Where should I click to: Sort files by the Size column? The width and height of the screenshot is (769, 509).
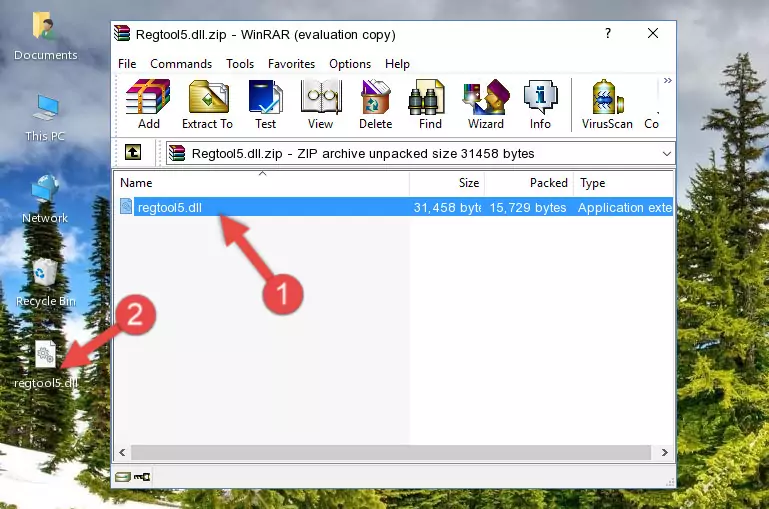click(x=447, y=183)
